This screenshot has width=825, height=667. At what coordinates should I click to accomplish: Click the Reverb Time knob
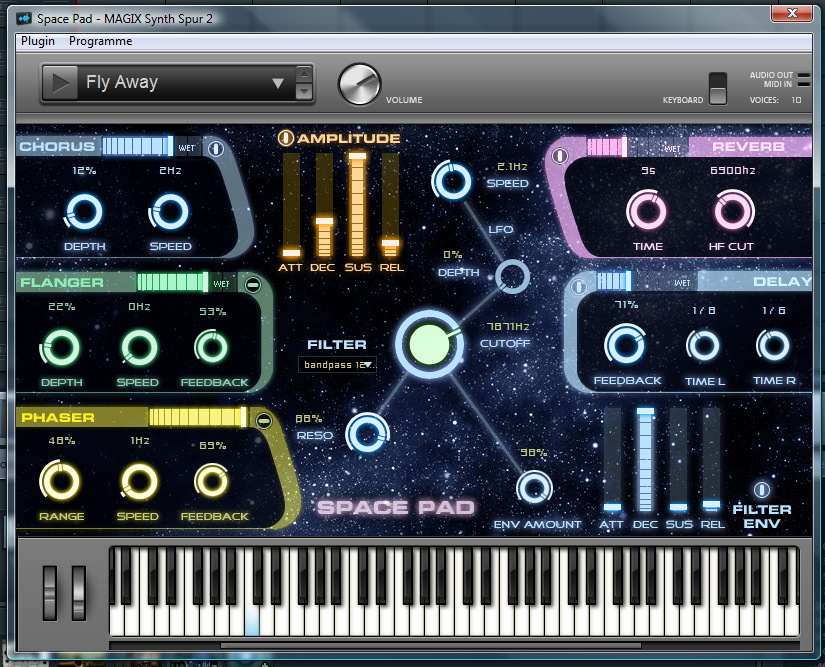(x=646, y=211)
